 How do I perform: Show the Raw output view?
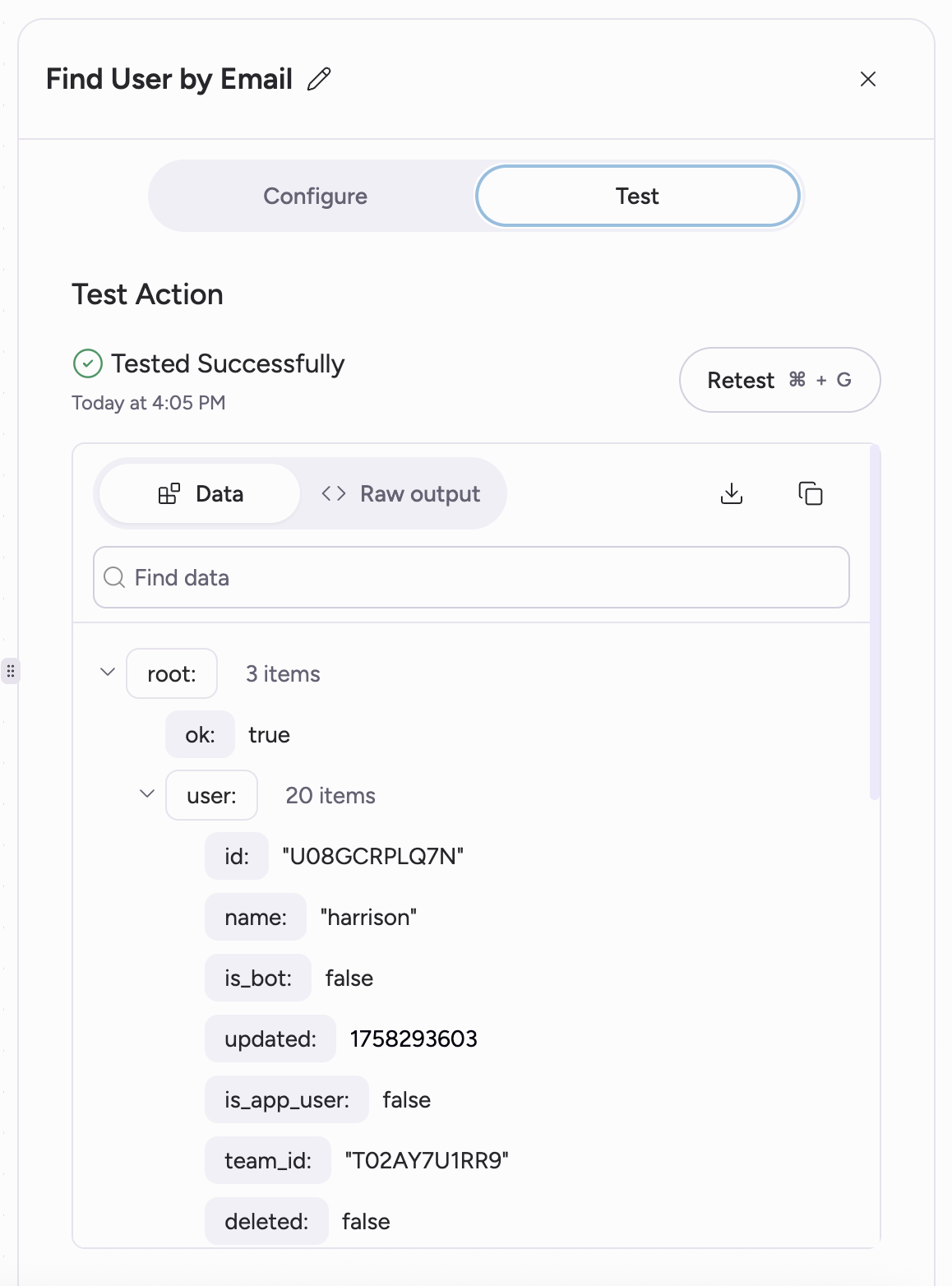tap(401, 494)
